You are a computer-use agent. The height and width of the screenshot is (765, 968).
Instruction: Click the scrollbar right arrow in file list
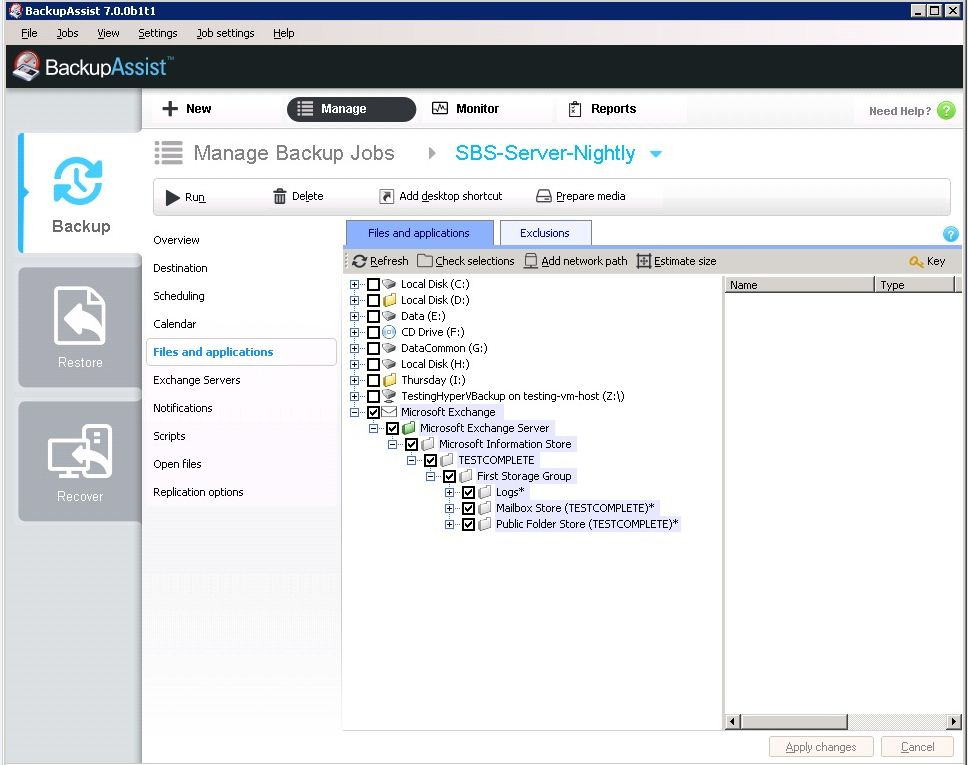click(x=954, y=721)
